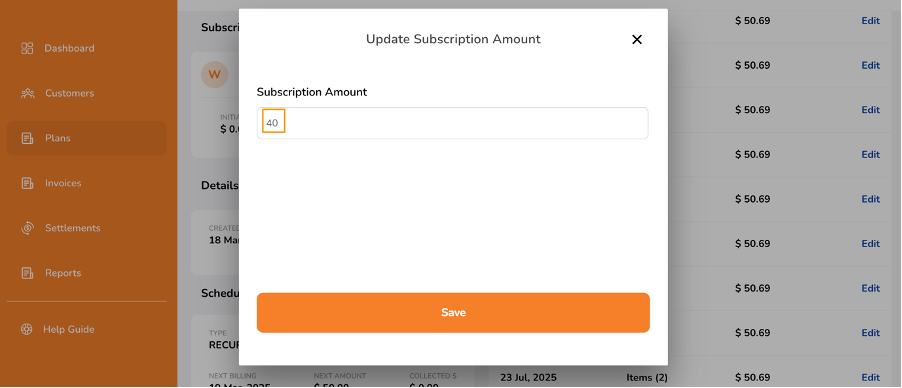Viewport: 902px width, 388px height.
Task: Click the Invoices icon in sidebar
Action: click(x=27, y=183)
